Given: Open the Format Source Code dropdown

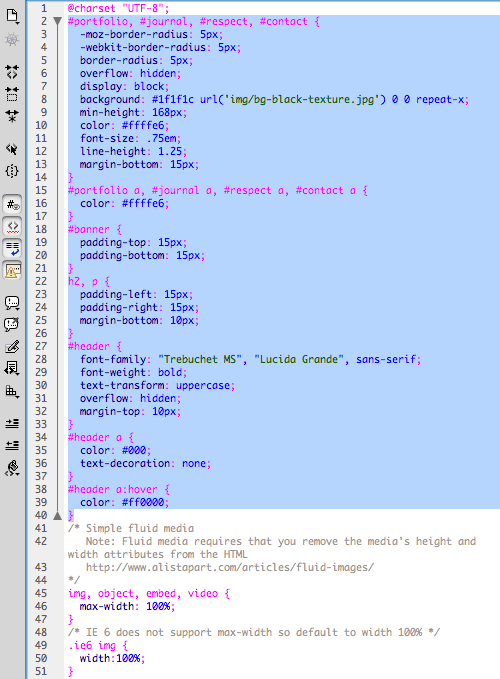Looking at the screenshot, I should point(12,469).
